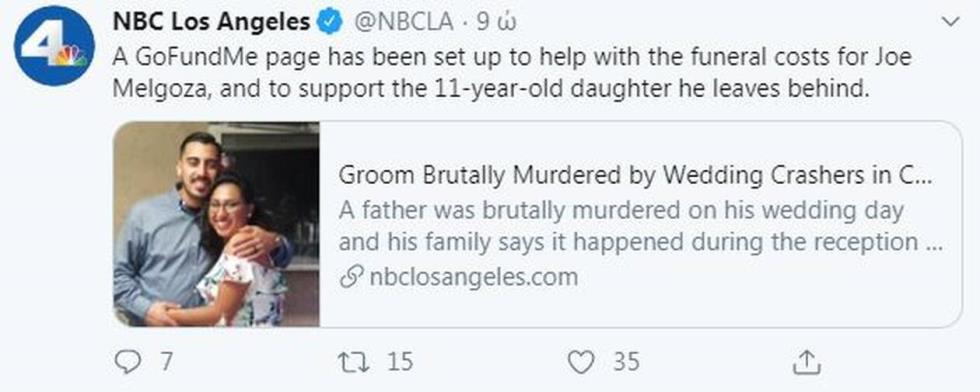Click the reply speech bubble icon
The width and height of the screenshot is (980, 392).
[128, 362]
